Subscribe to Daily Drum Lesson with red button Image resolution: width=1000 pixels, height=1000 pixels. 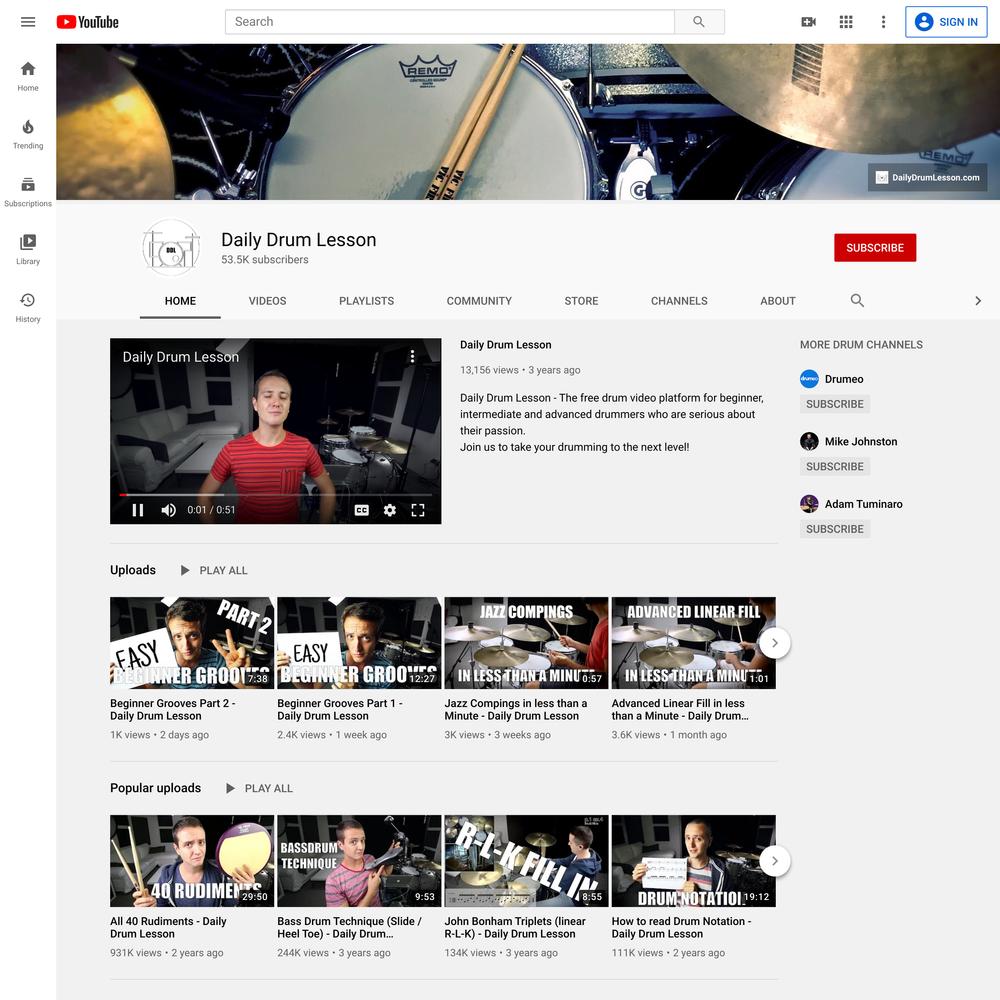pos(875,247)
